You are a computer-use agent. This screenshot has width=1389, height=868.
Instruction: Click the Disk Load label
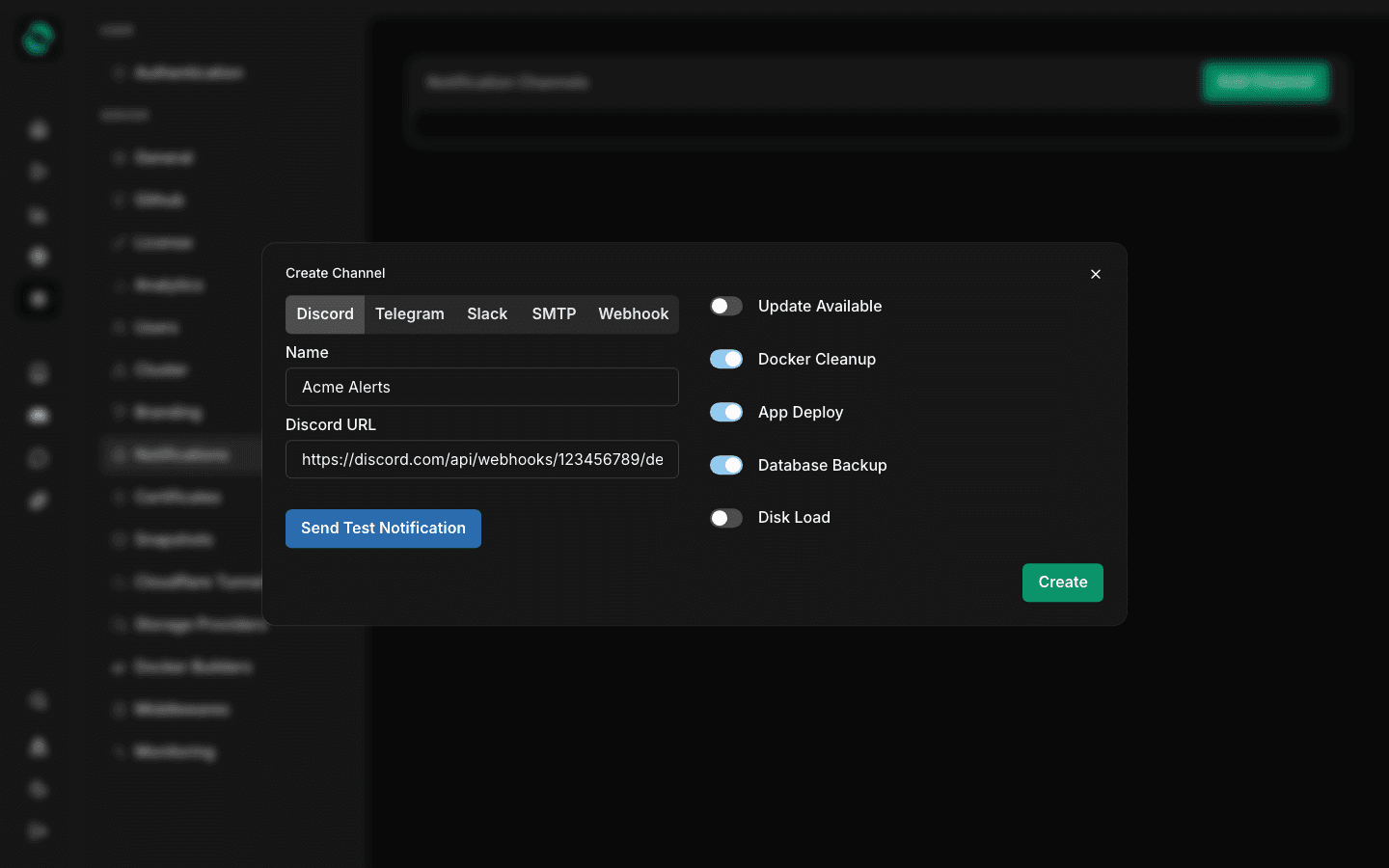(794, 517)
